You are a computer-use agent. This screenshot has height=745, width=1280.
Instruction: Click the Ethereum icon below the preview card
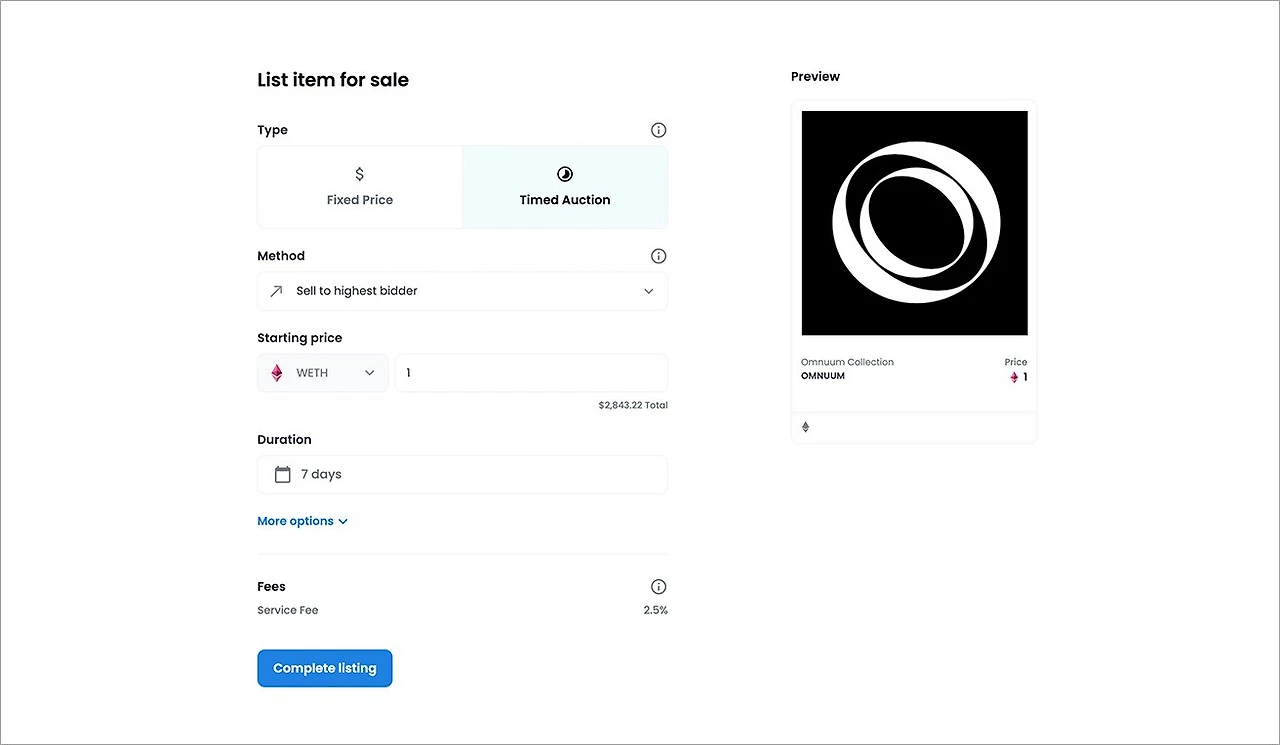coord(806,427)
